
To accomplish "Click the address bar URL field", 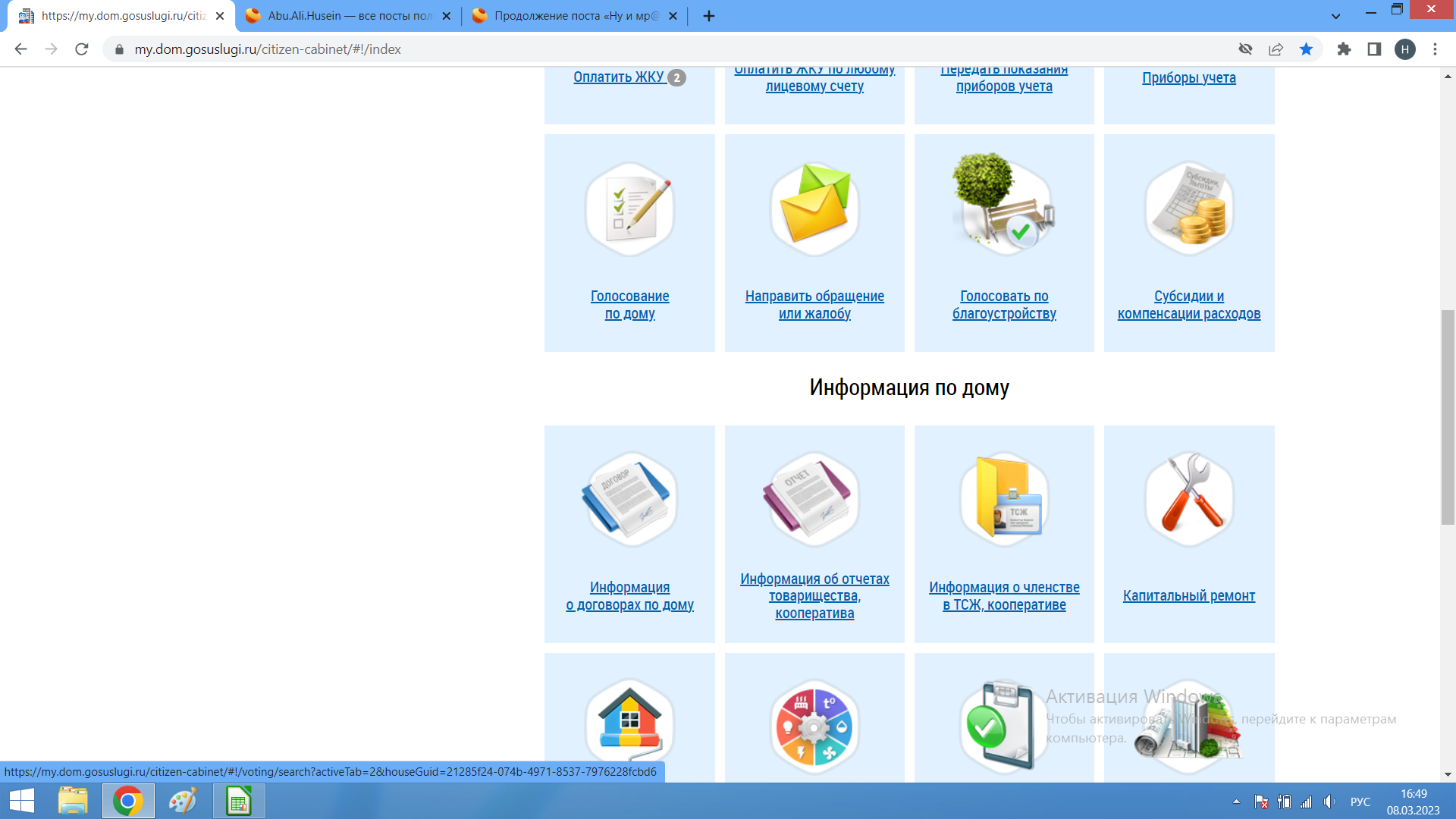I will (x=667, y=49).
